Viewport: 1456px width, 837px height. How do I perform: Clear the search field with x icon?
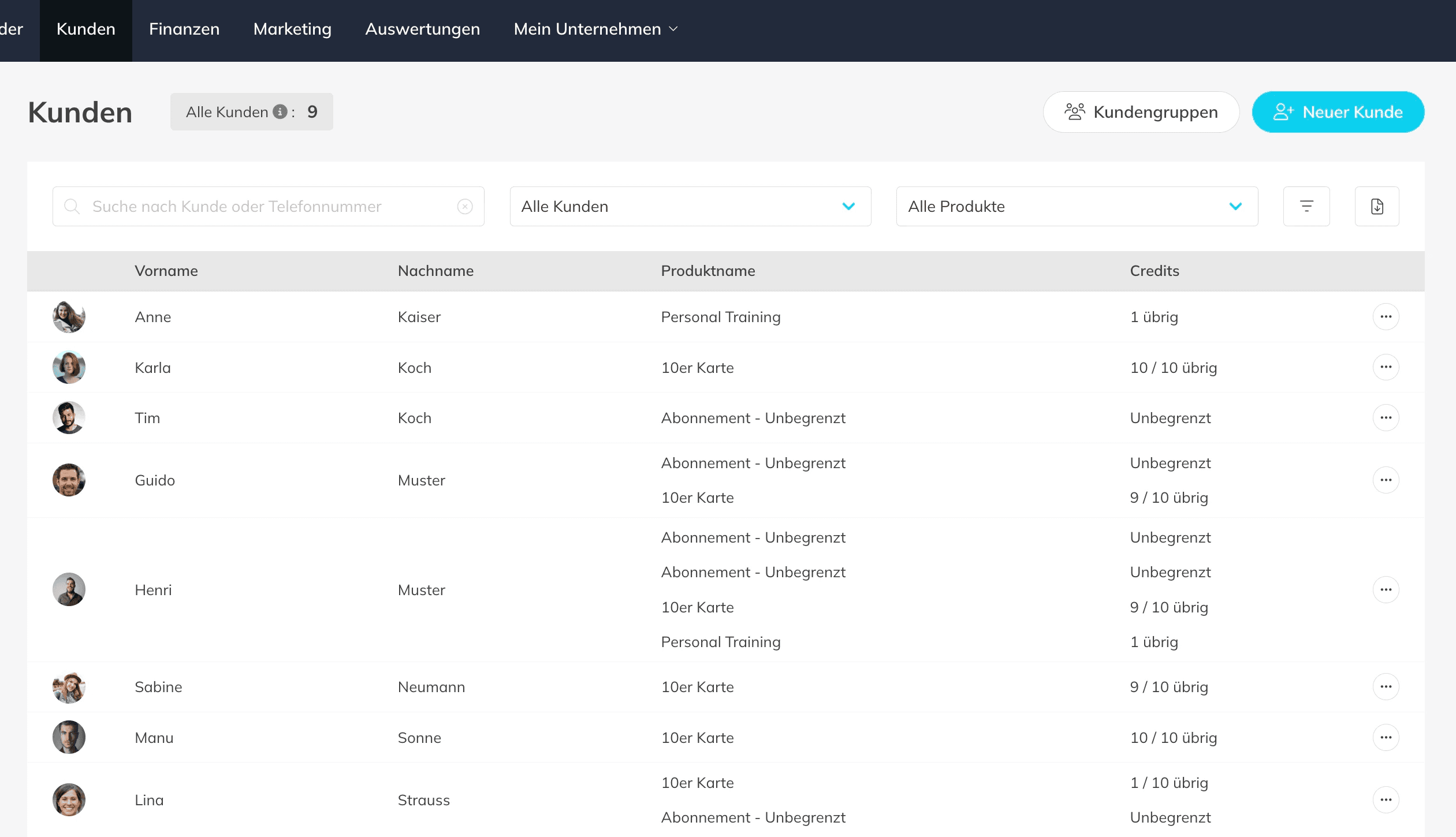pyautogui.click(x=464, y=206)
